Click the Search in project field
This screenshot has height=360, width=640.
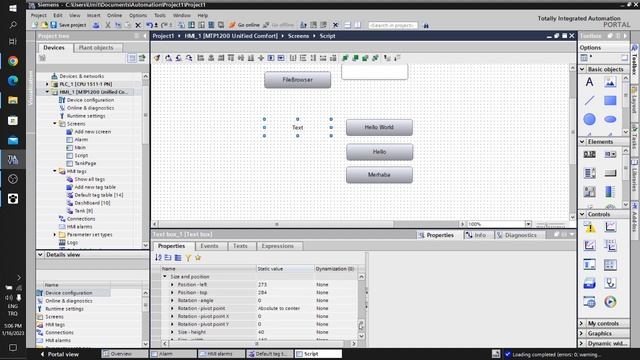393,25
